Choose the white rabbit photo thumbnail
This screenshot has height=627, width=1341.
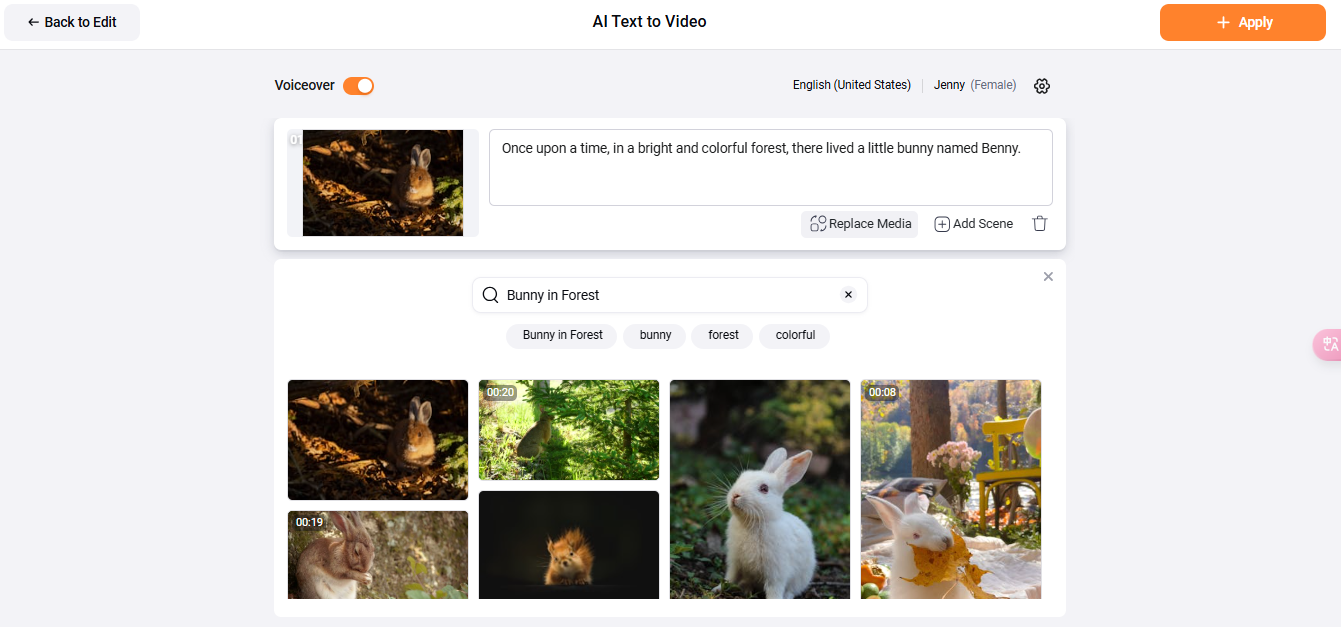[x=759, y=489]
